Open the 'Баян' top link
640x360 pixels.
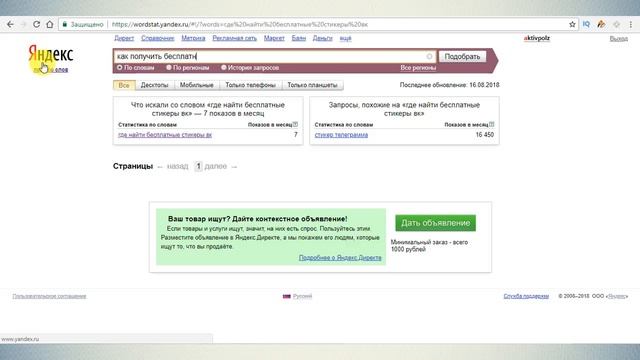[298, 38]
